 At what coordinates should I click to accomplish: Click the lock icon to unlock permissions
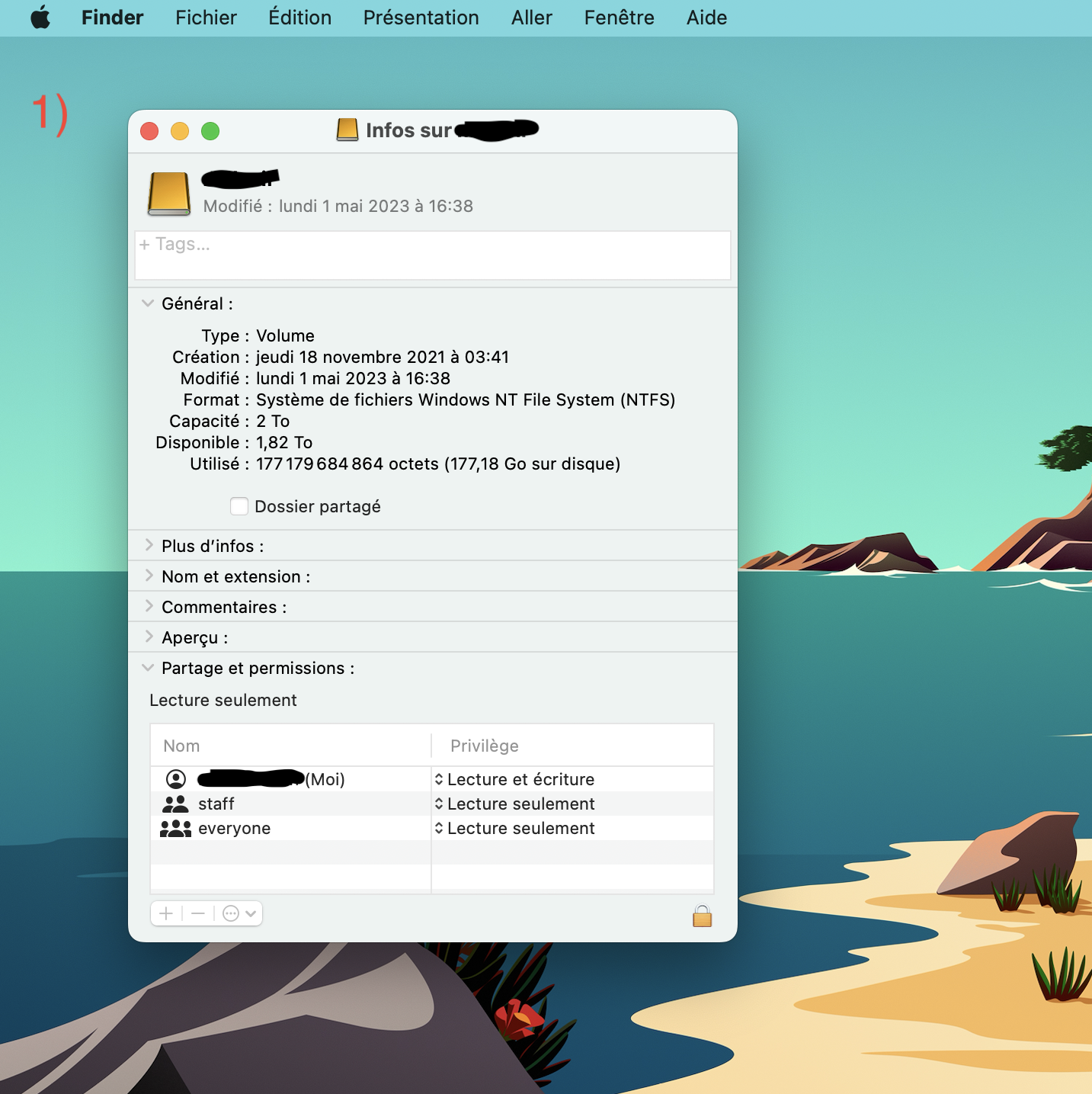702,915
